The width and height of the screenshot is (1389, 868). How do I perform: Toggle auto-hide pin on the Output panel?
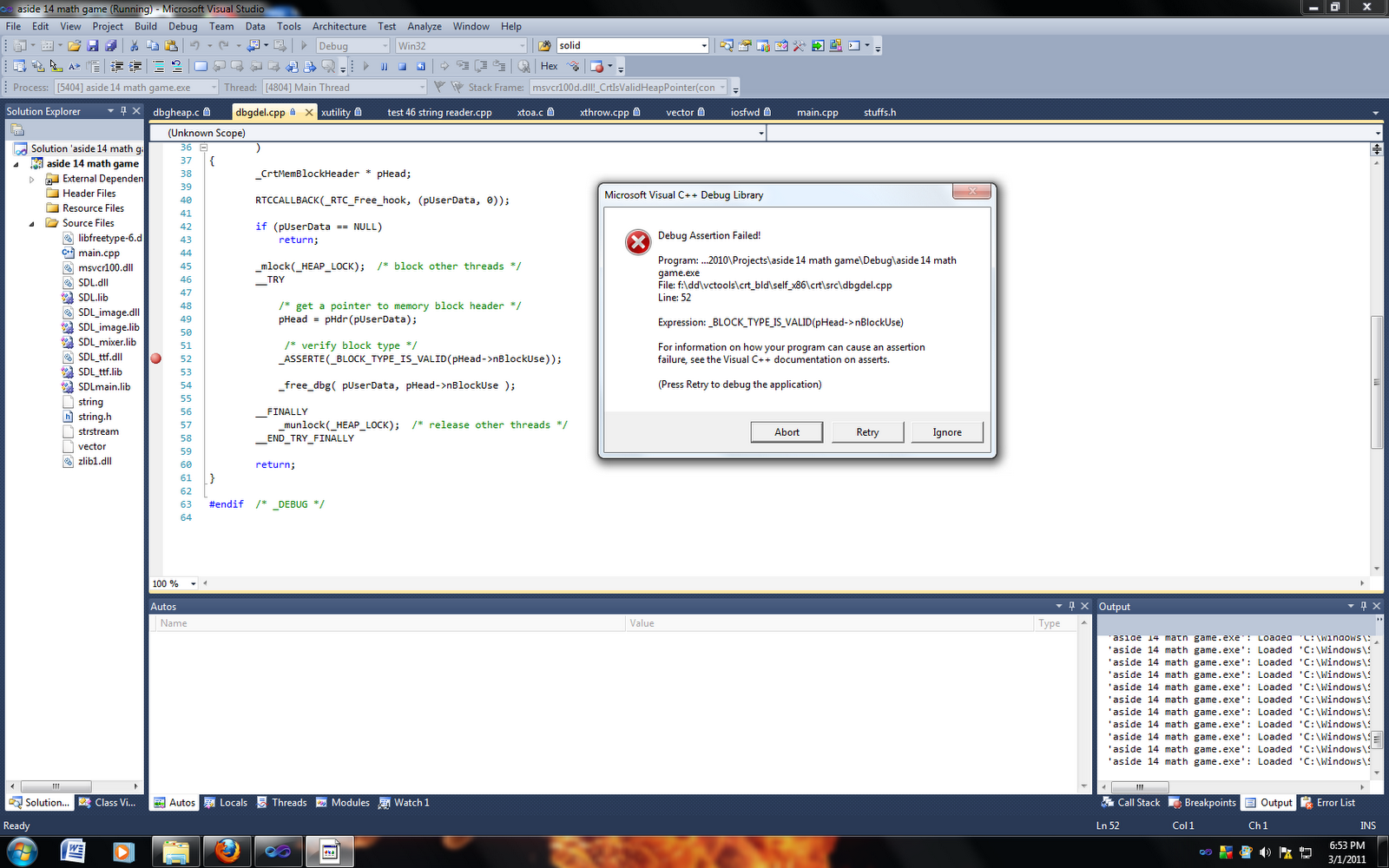coord(1363,606)
